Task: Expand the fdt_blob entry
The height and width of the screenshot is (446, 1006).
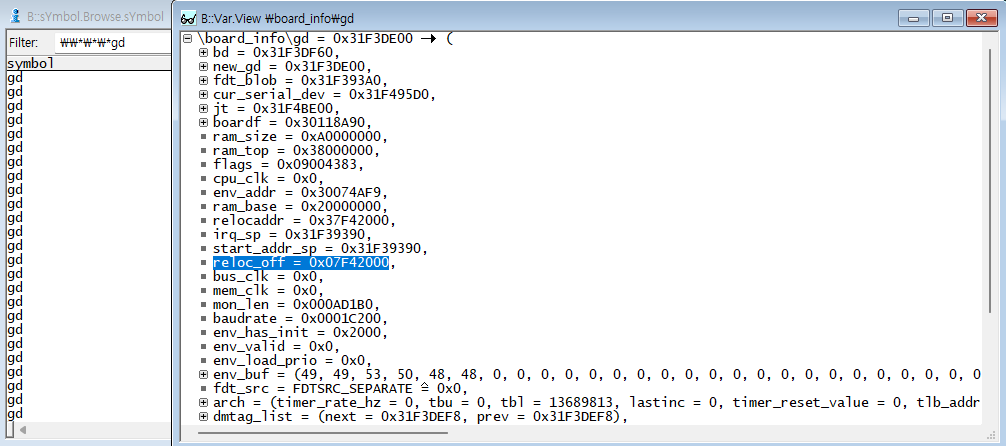Action: [x=203, y=80]
